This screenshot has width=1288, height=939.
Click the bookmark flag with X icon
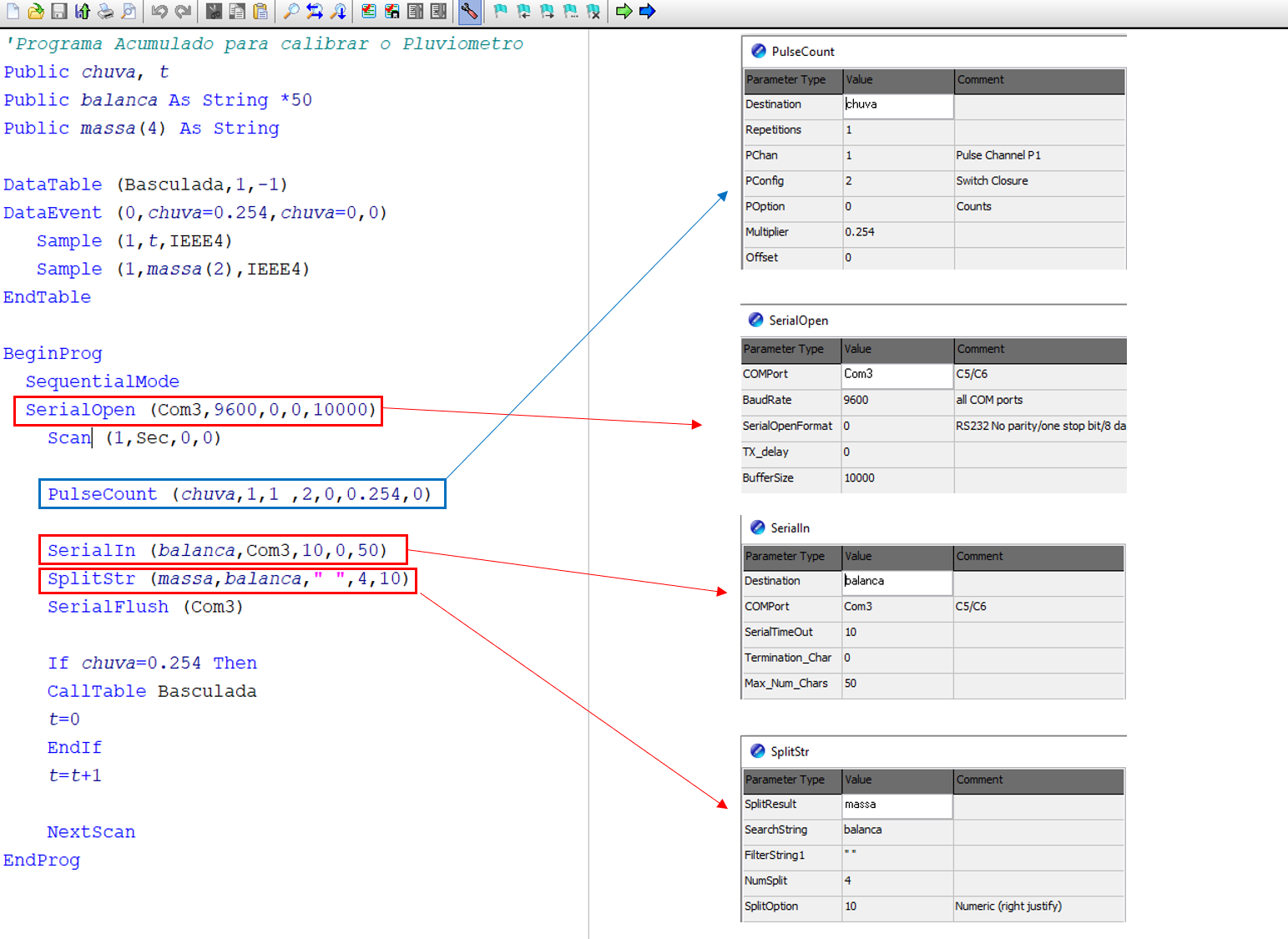[593, 11]
